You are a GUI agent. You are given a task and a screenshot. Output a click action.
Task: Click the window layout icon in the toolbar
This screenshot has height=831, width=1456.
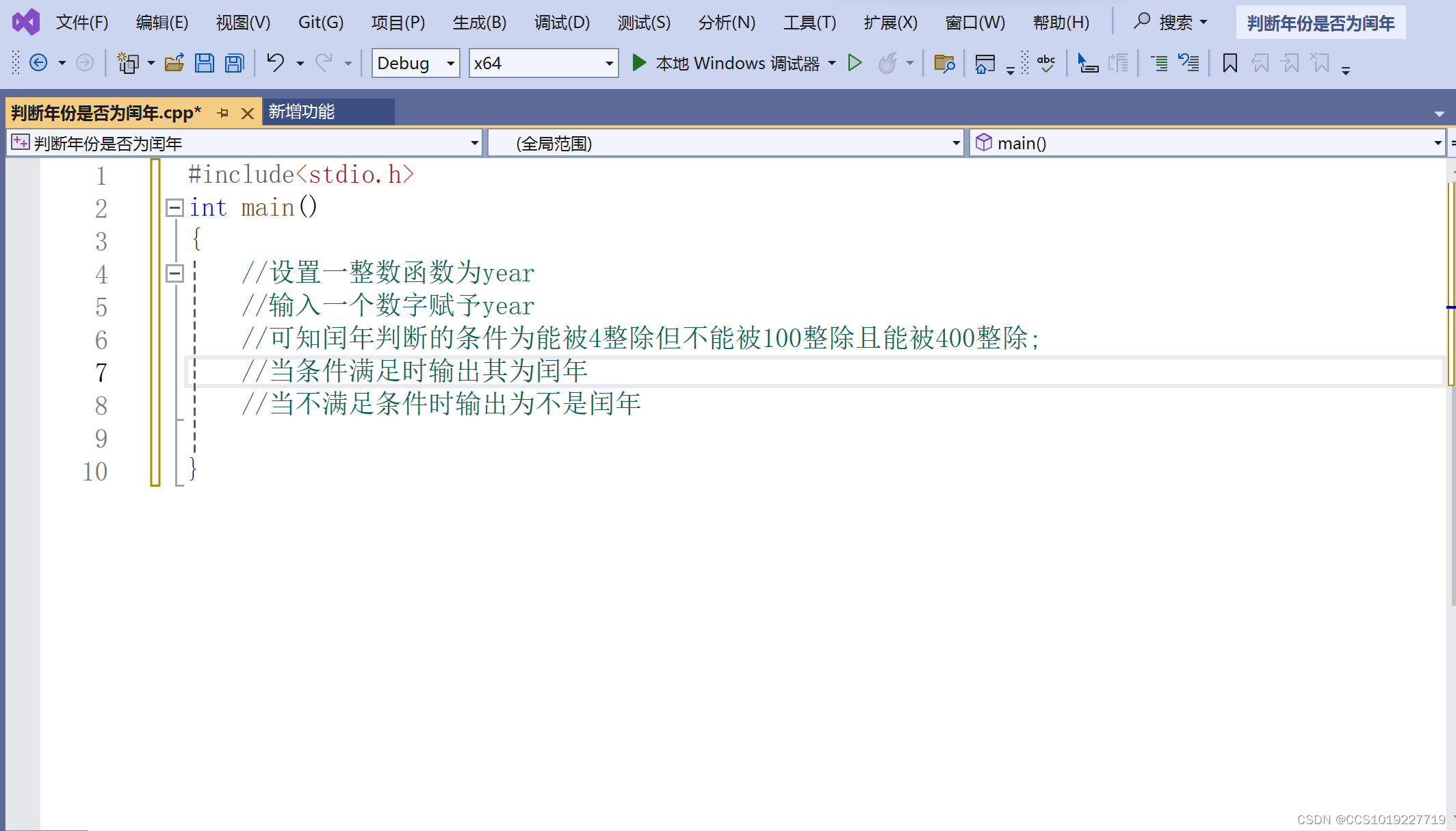(985, 63)
